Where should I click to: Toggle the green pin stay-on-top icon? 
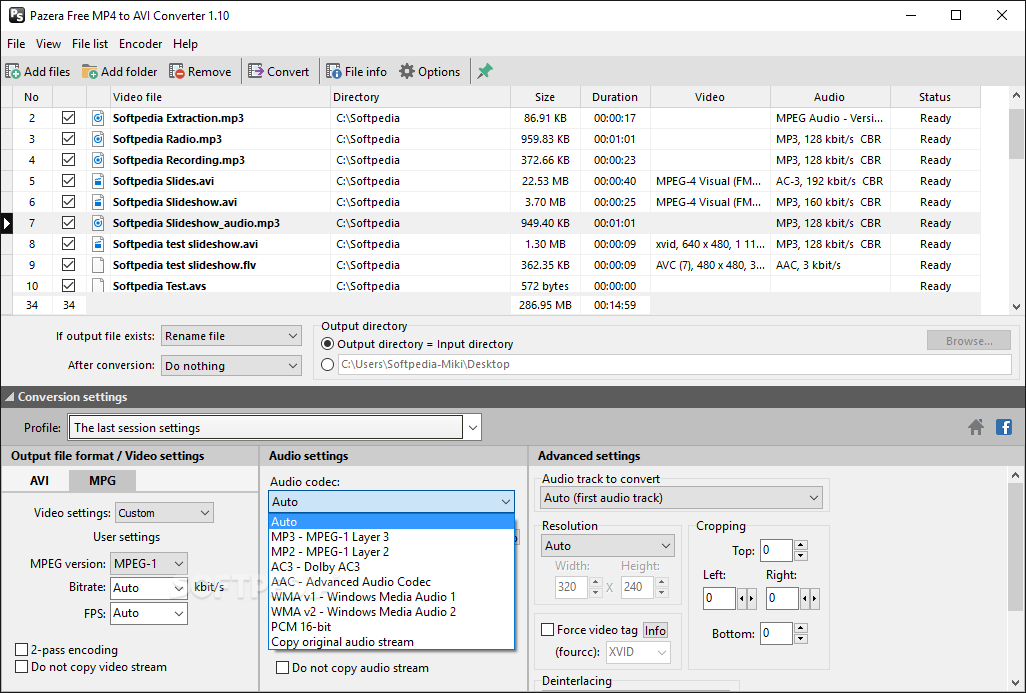pyautogui.click(x=485, y=71)
